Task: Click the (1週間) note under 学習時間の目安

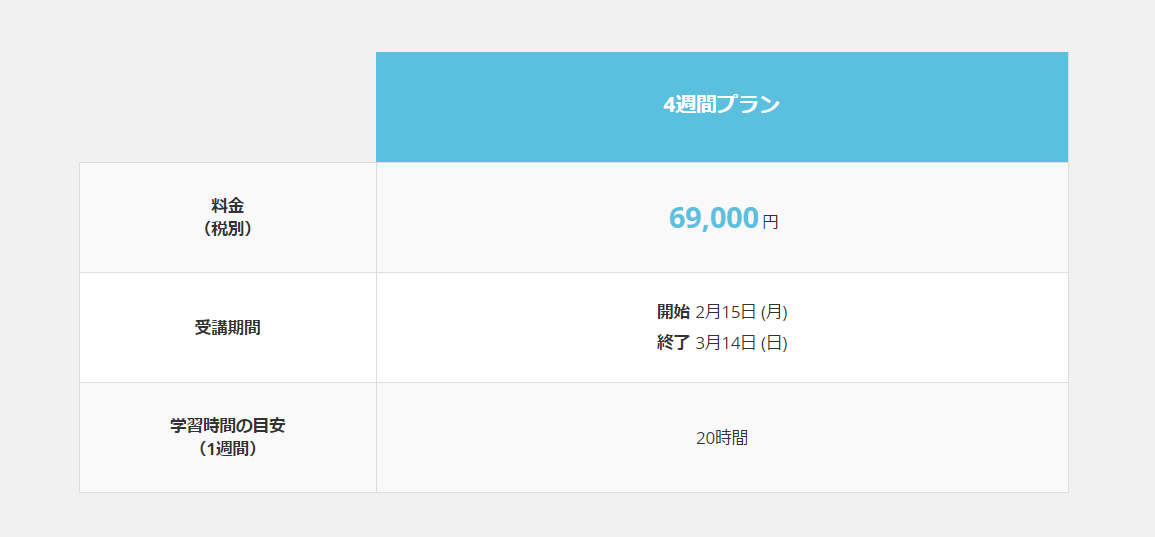Action: (x=228, y=449)
